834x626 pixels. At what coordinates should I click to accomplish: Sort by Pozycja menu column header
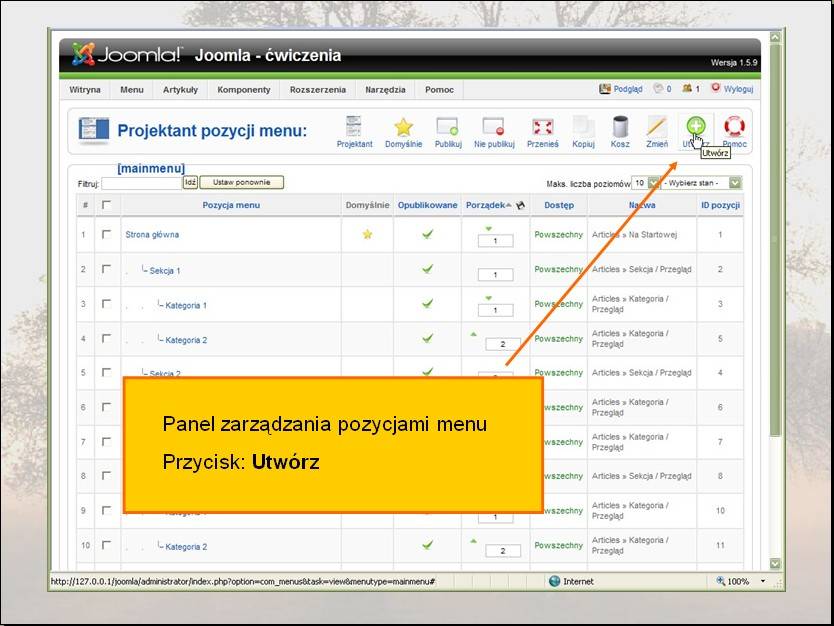[231, 205]
